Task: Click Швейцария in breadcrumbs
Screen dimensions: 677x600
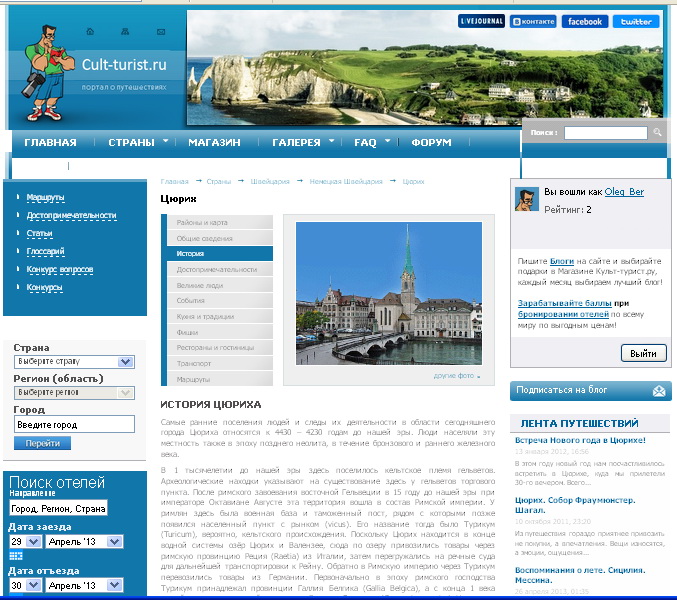Action: 270,181
